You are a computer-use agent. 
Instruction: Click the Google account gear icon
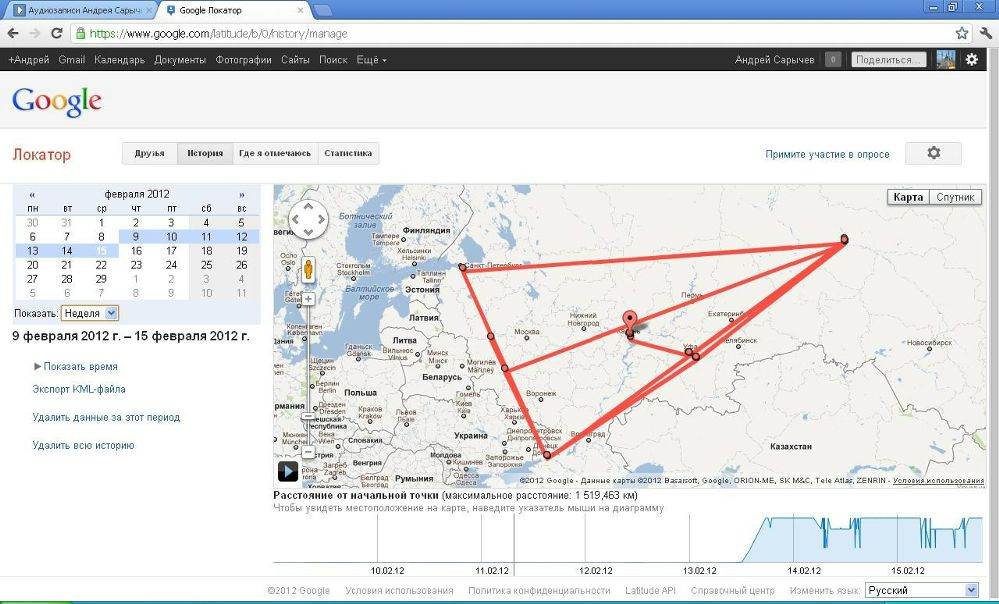click(972, 59)
